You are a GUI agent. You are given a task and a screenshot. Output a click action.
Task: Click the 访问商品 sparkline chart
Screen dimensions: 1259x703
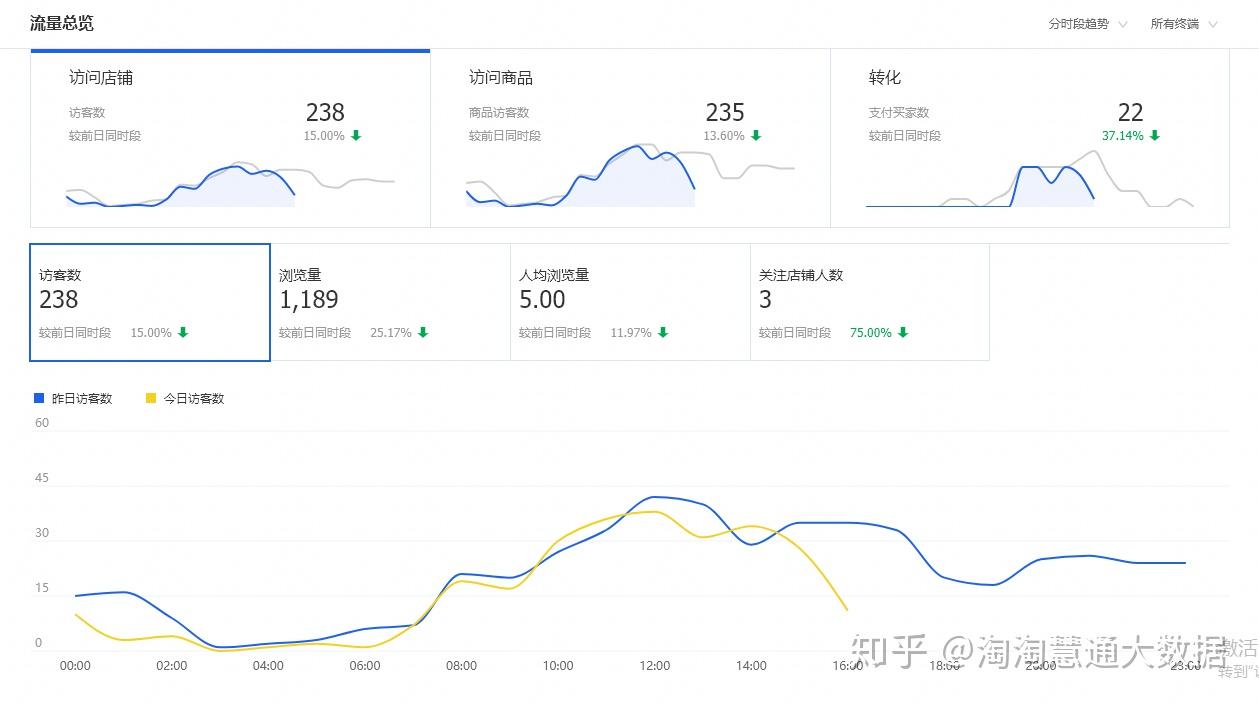point(630,176)
